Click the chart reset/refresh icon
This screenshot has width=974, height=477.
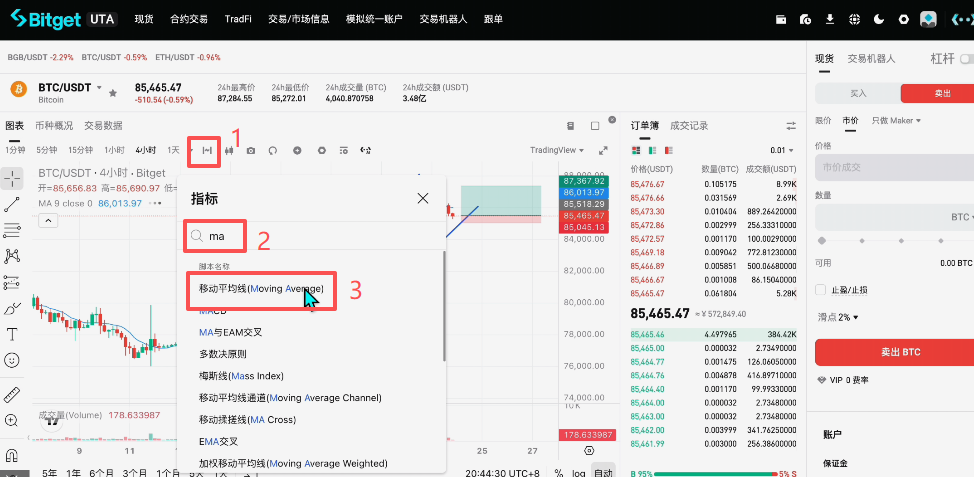pos(273,150)
